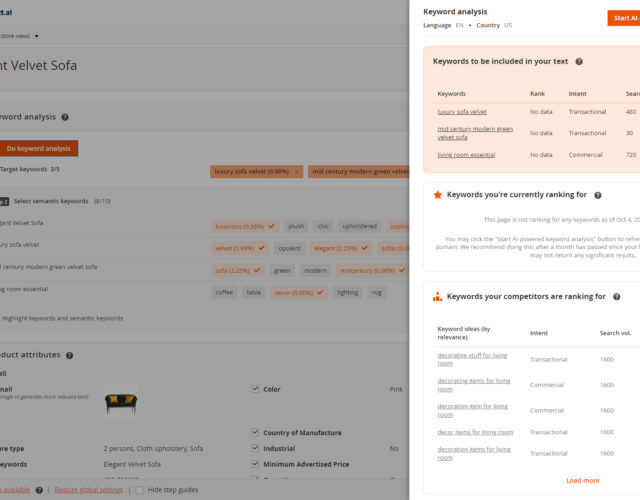Click the orange star icon
Viewport: 640px width, 500px height.
(x=438, y=195)
